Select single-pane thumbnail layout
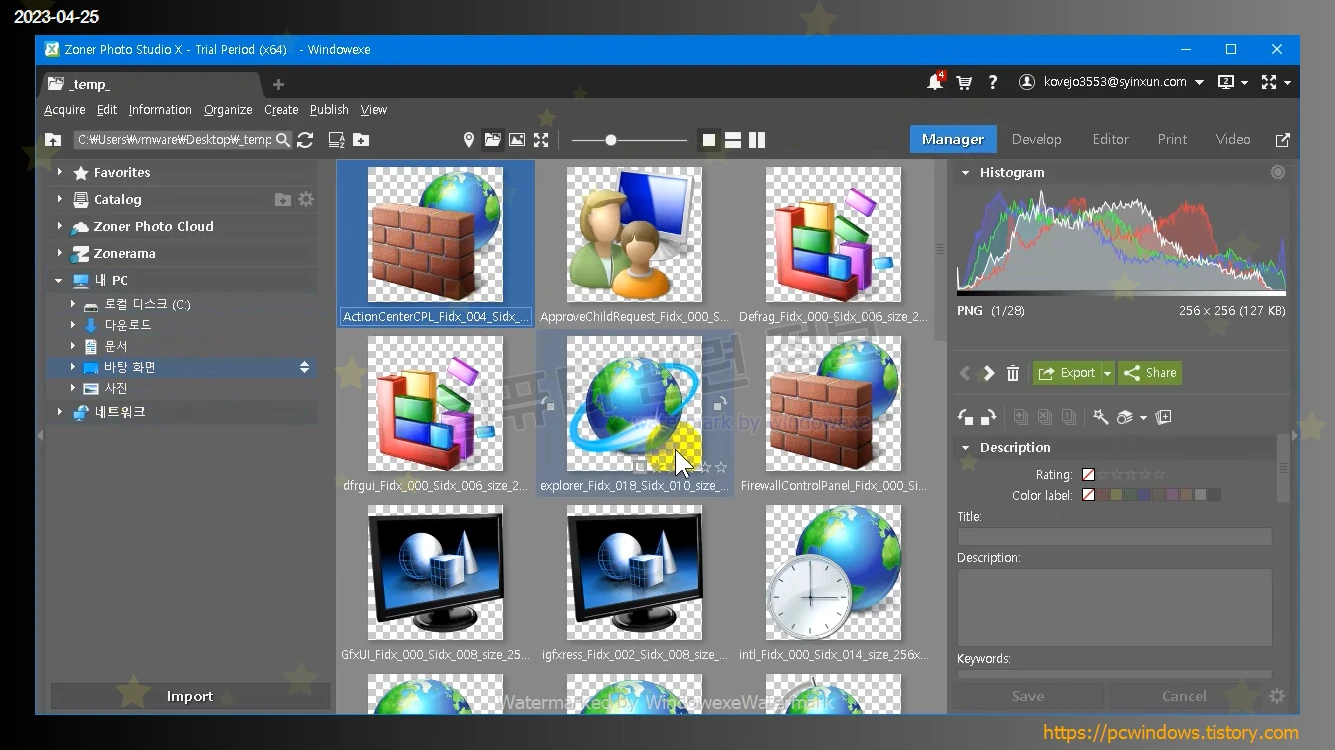 pyautogui.click(x=709, y=140)
